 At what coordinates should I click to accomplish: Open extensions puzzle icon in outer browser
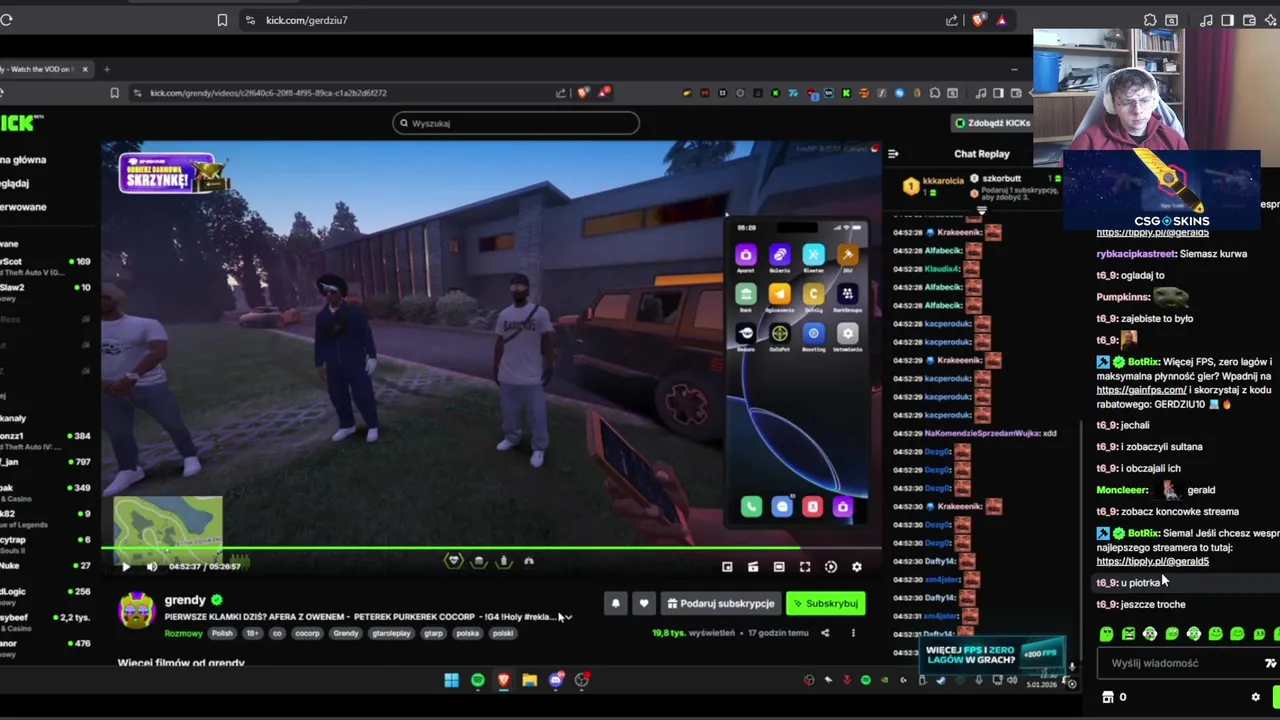(1150, 20)
